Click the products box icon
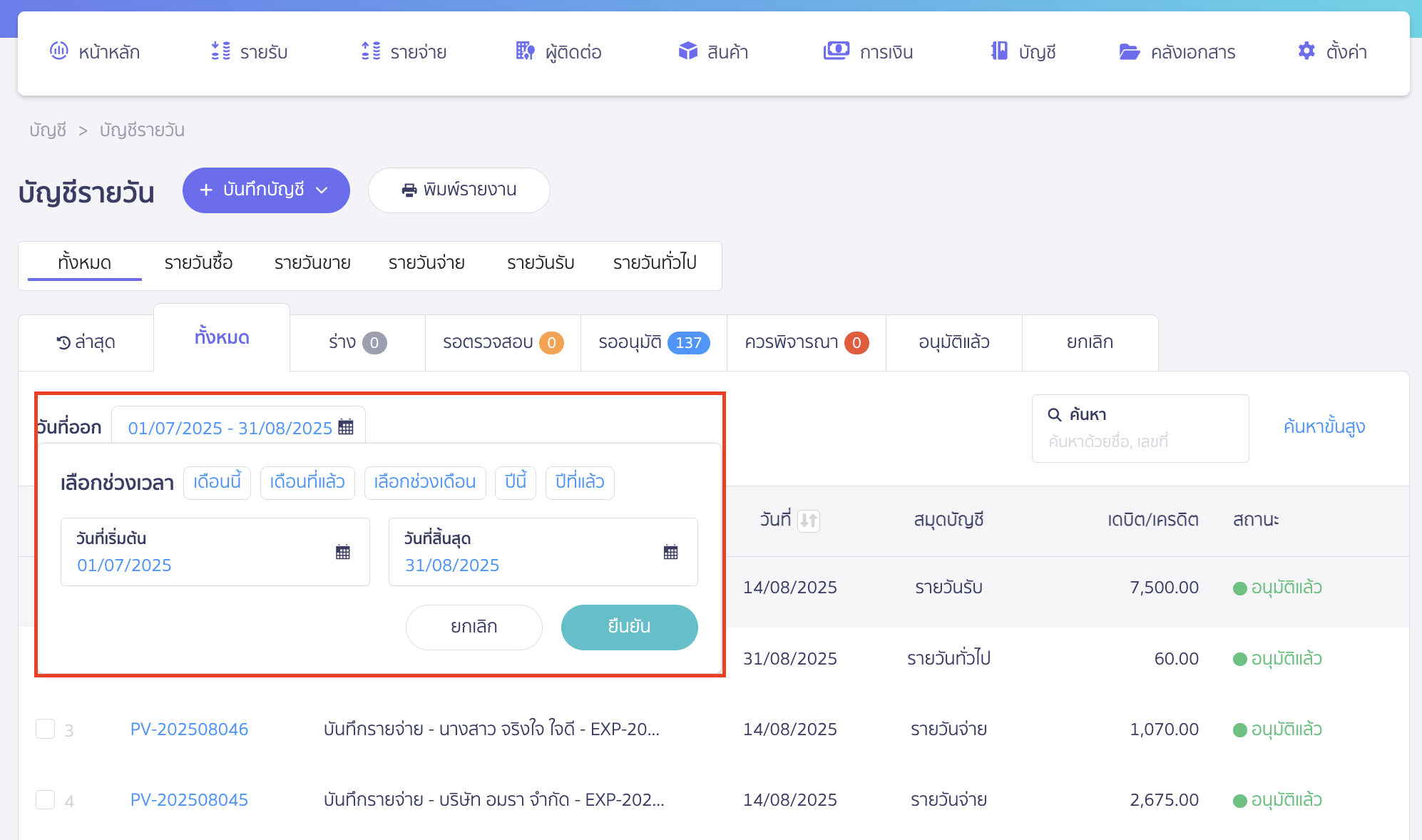The height and width of the screenshot is (840, 1422). (x=687, y=51)
